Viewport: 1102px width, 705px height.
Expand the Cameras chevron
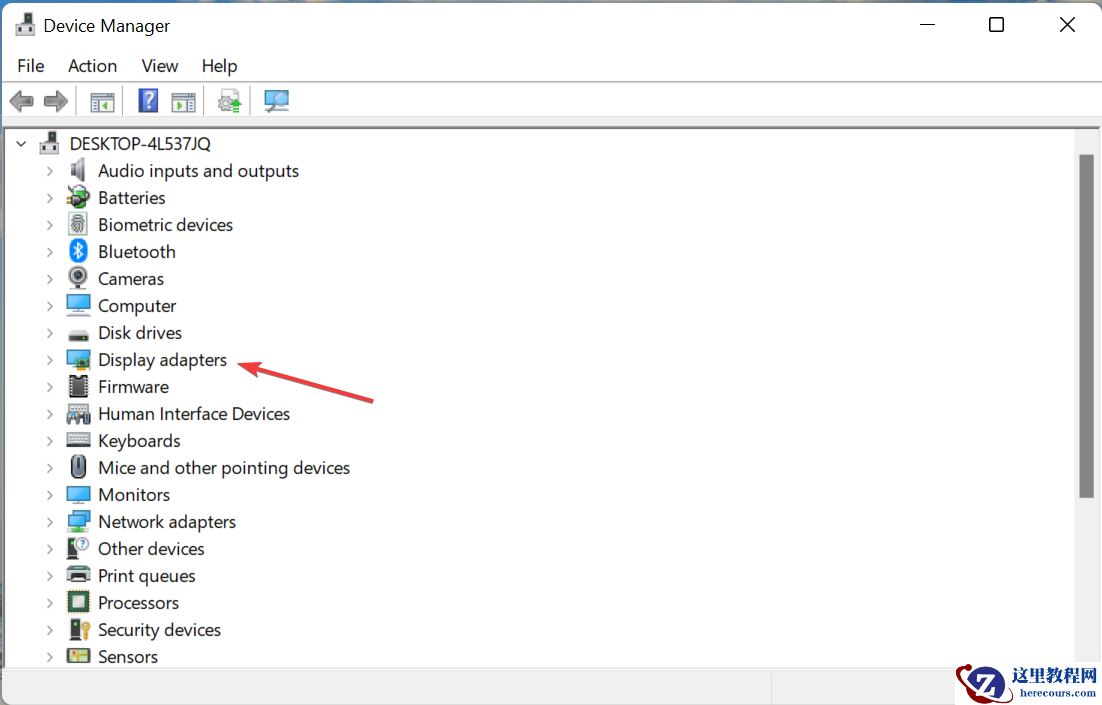click(x=49, y=278)
